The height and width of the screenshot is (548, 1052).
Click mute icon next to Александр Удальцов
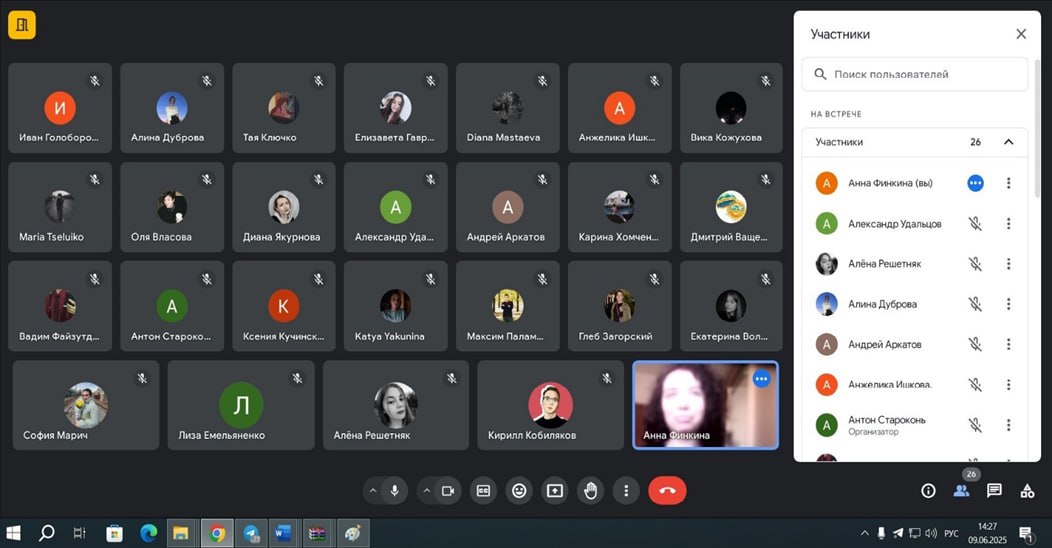[975, 224]
